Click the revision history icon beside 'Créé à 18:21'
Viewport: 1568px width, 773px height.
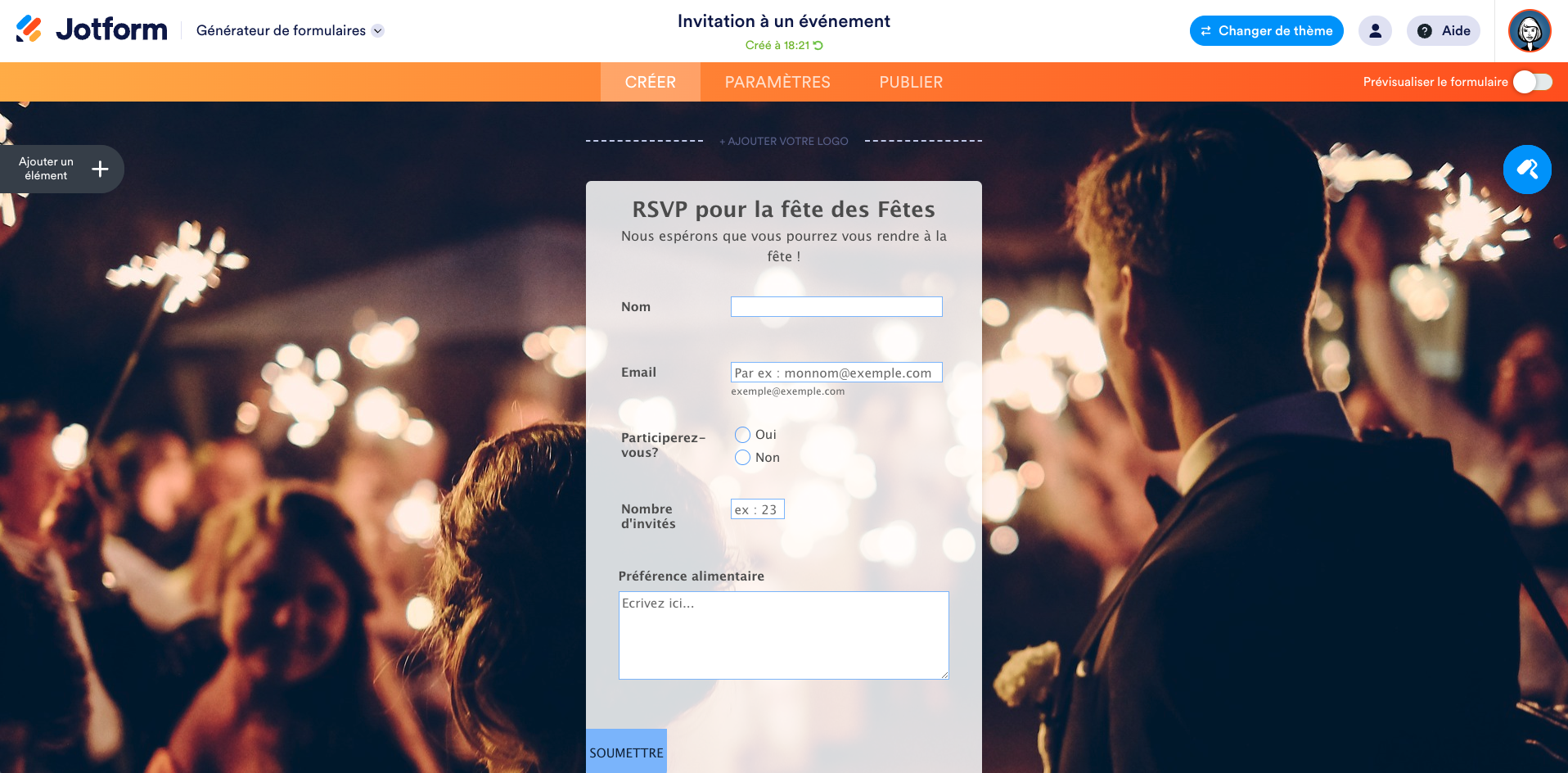click(818, 45)
